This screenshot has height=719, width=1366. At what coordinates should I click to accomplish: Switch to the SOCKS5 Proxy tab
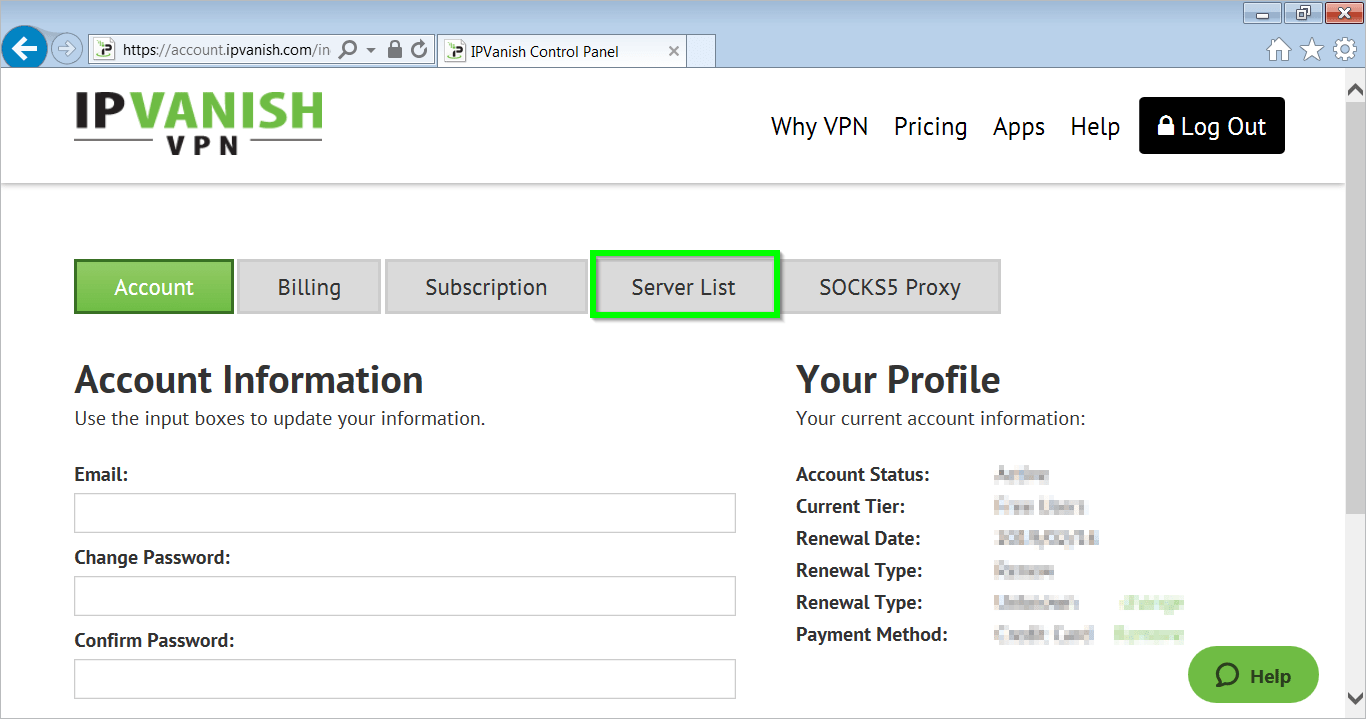890,287
